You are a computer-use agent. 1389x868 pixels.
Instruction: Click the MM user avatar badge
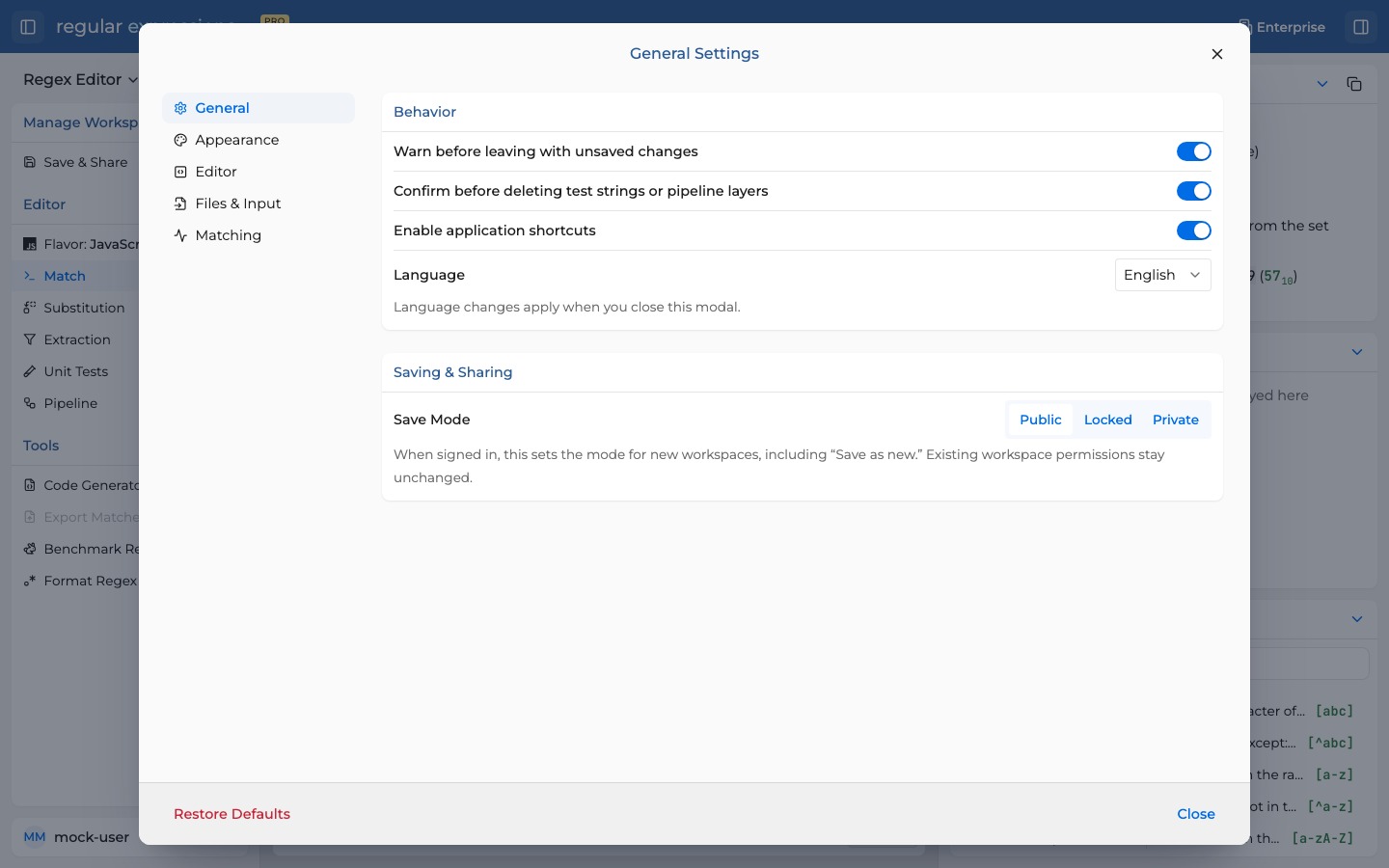pyautogui.click(x=35, y=837)
